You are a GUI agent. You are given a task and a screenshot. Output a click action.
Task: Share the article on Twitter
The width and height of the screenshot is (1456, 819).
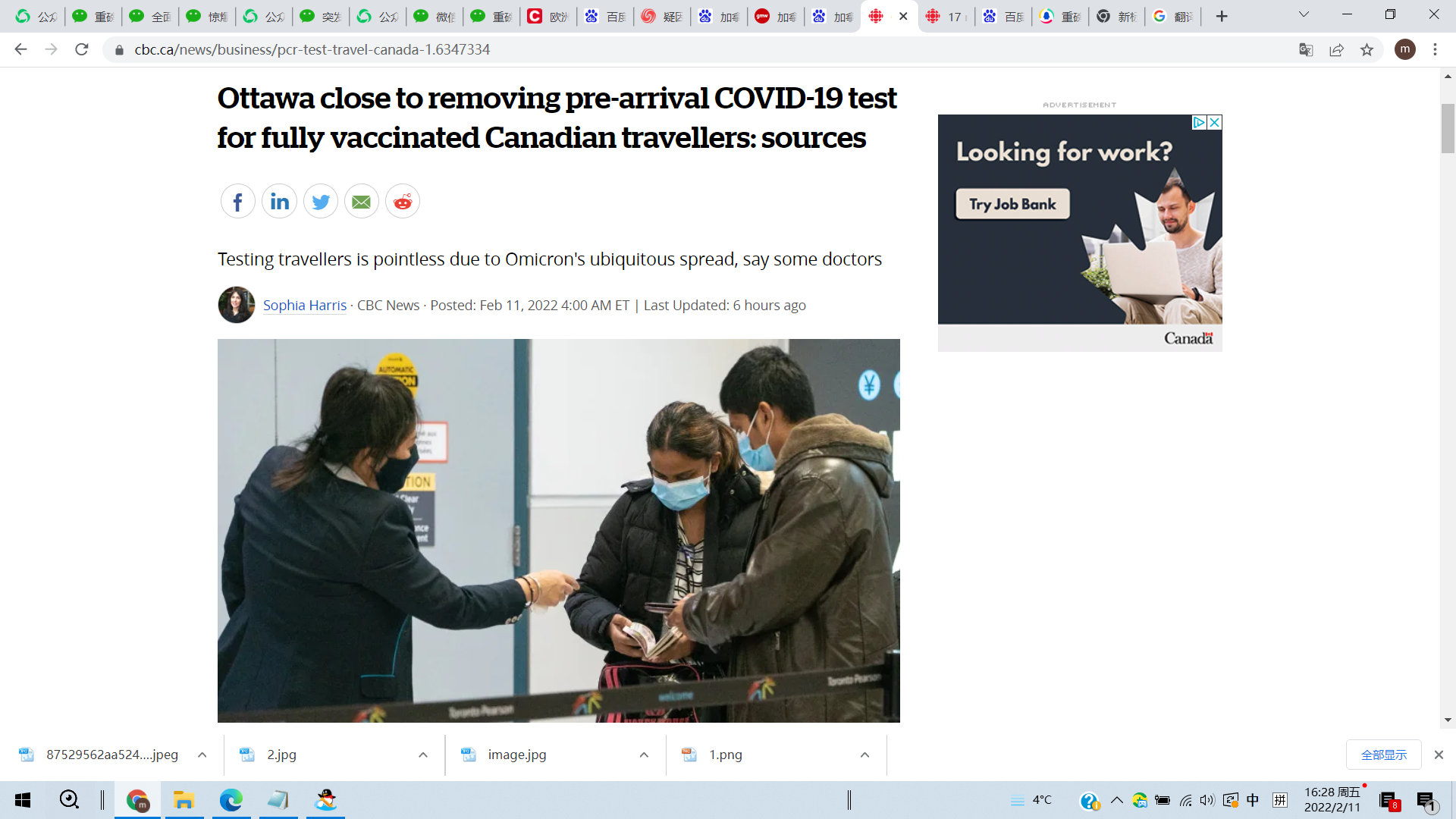click(x=320, y=202)
